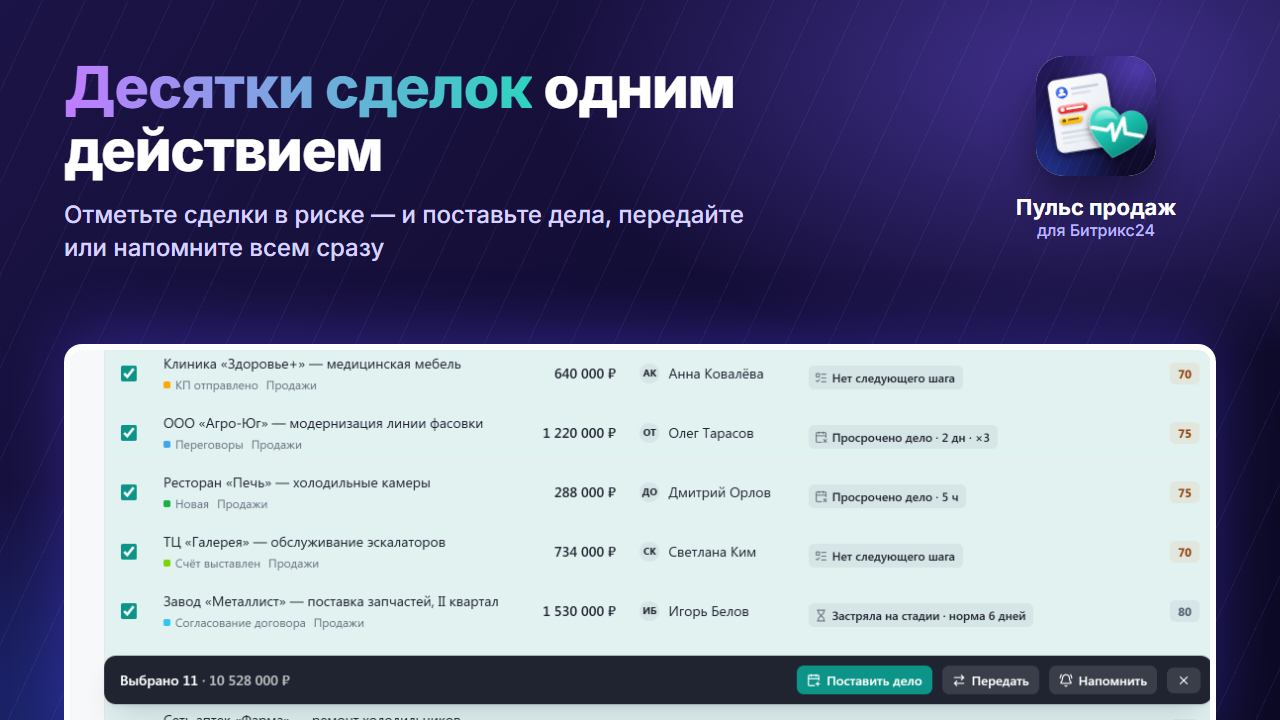Click the Нет следующего шага tag for Клиника
Image resolution: width=1280 pixels, height=720 pixels.
pyautogui.click(x=886, y=378)
